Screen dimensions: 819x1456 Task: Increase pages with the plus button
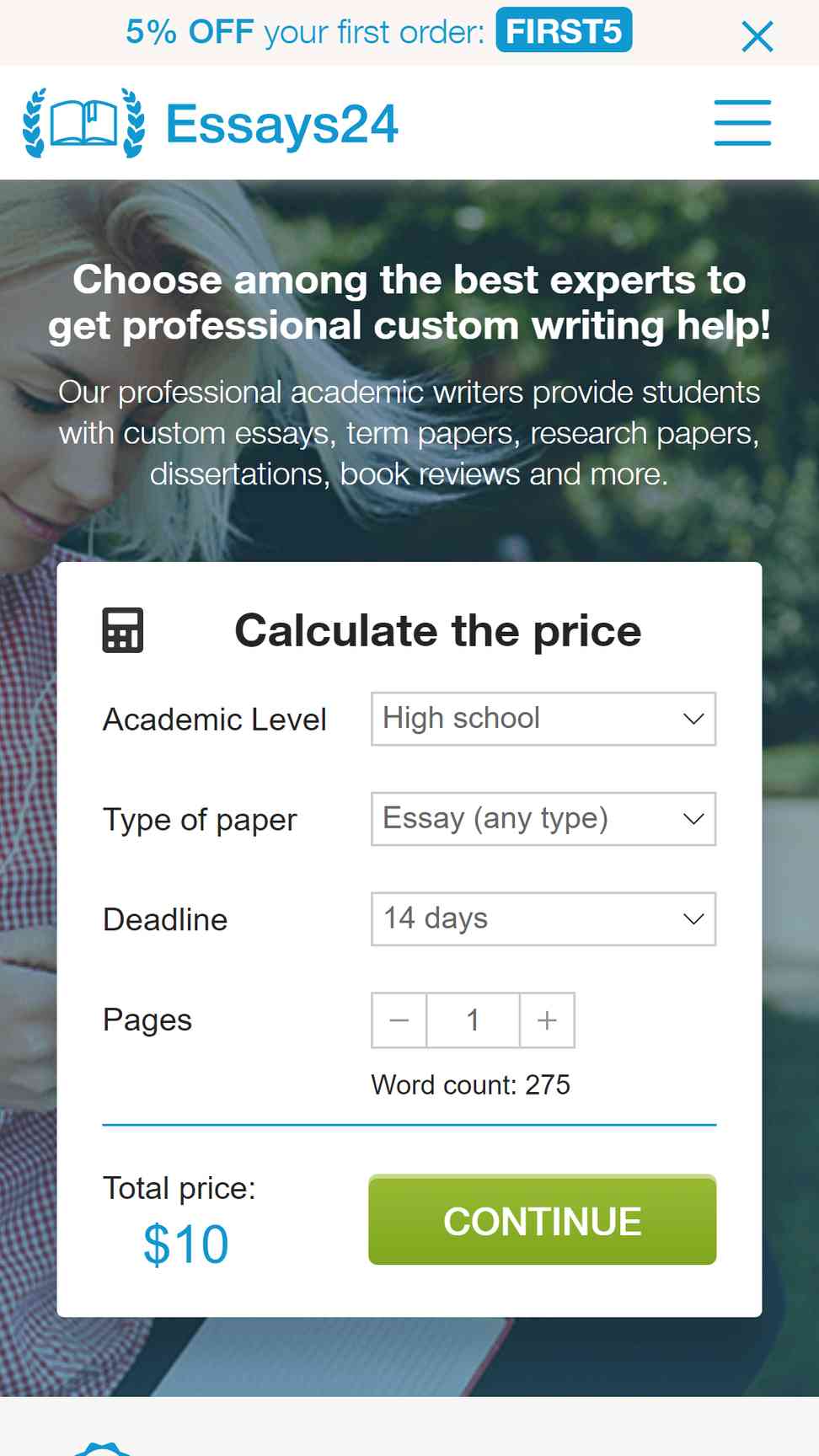(548, 1020)
